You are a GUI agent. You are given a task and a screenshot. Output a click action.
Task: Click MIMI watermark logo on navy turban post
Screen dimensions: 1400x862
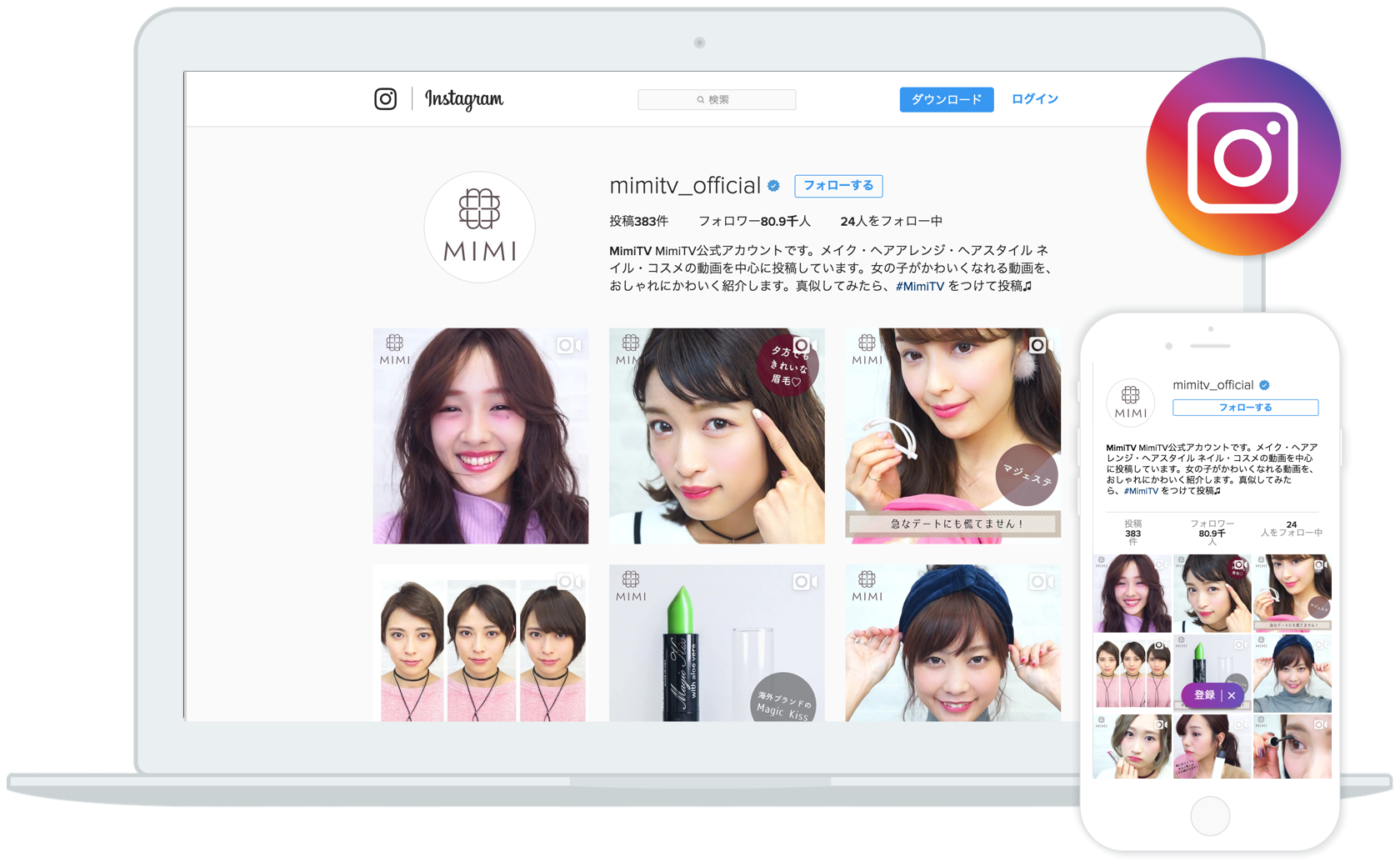click(867, 586)
